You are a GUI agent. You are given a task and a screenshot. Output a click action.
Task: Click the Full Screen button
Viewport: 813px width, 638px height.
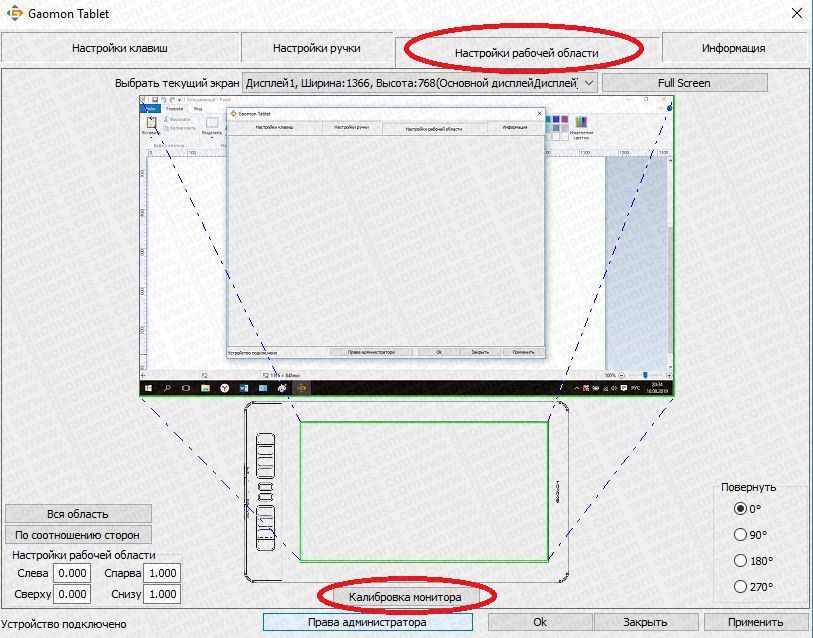[x=684, y=83]
